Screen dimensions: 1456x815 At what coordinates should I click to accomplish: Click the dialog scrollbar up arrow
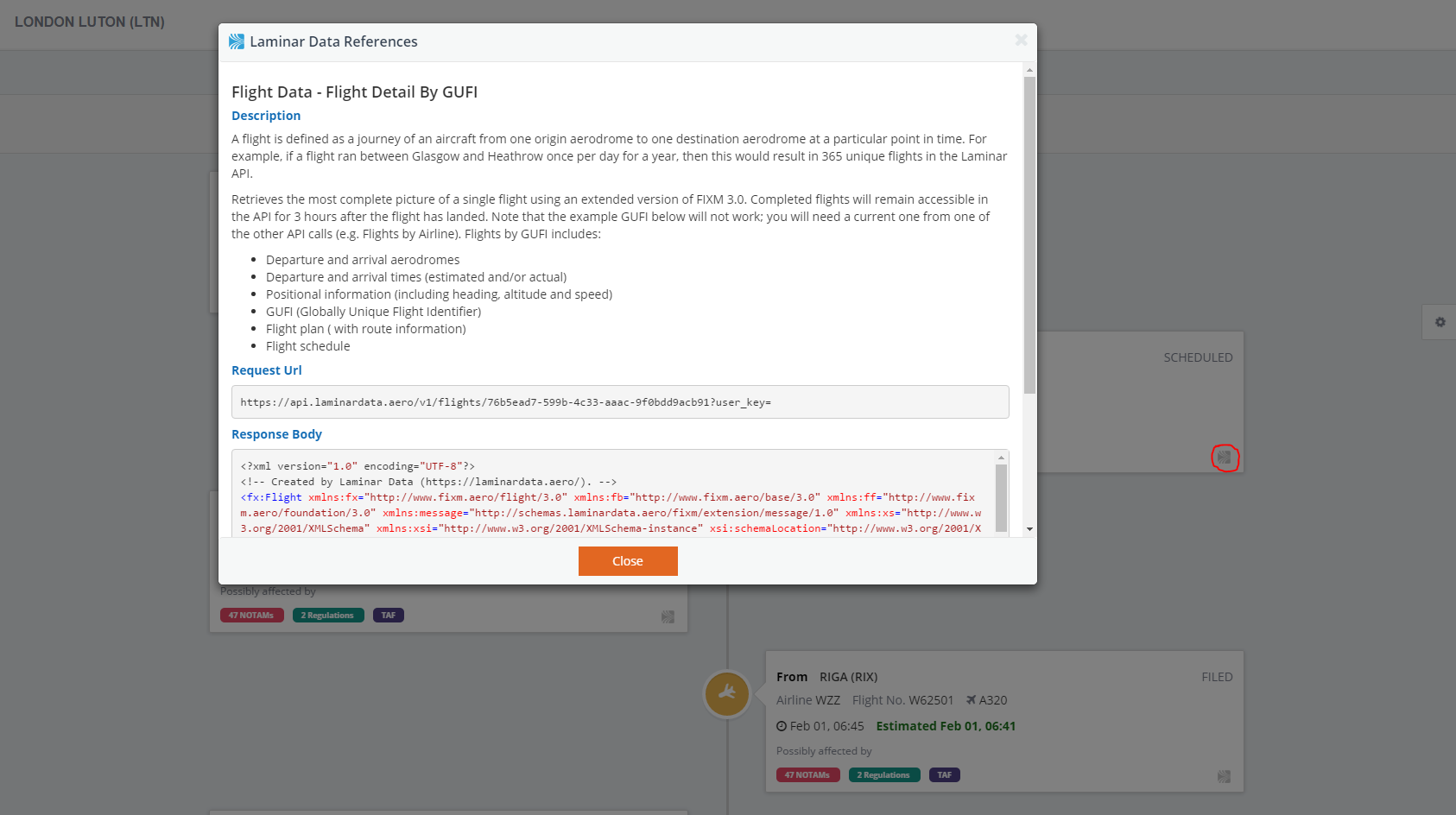click(x=1029, y=70)
